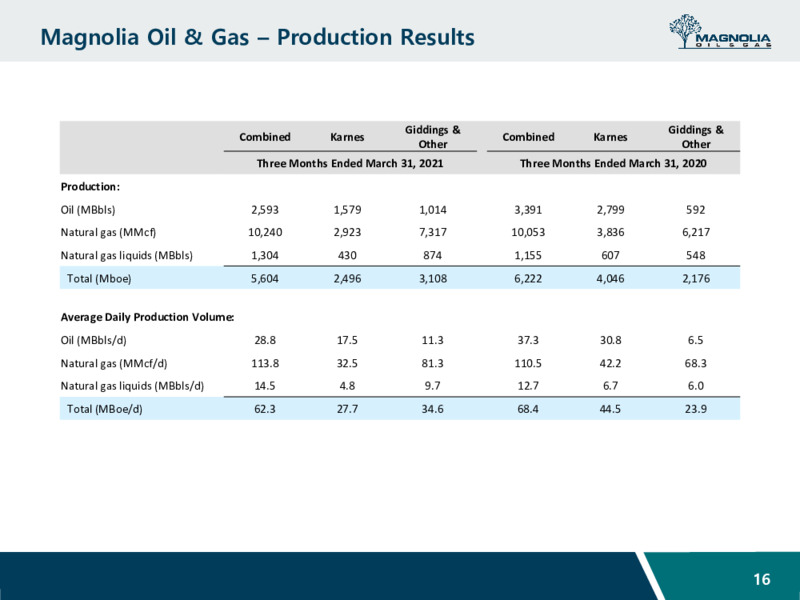This screenshot has height=600, width=800.
Task: Select the slide title 'Magnolia Oil & Gas – Production Results'
Action: (257, 37)
